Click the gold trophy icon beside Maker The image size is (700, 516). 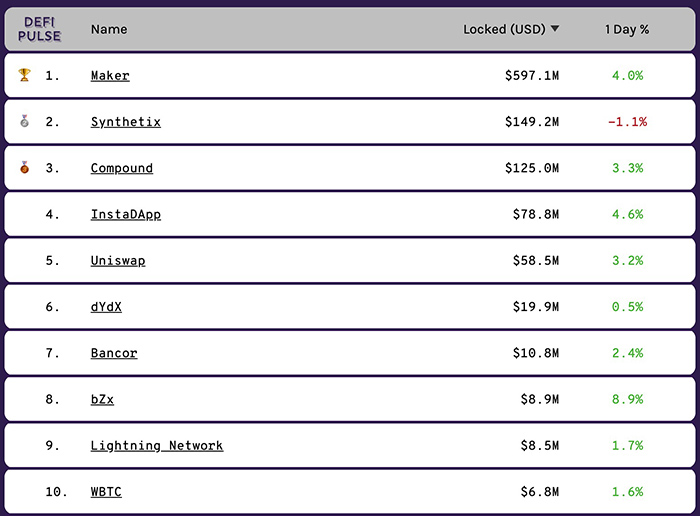(x=25, y=75)
